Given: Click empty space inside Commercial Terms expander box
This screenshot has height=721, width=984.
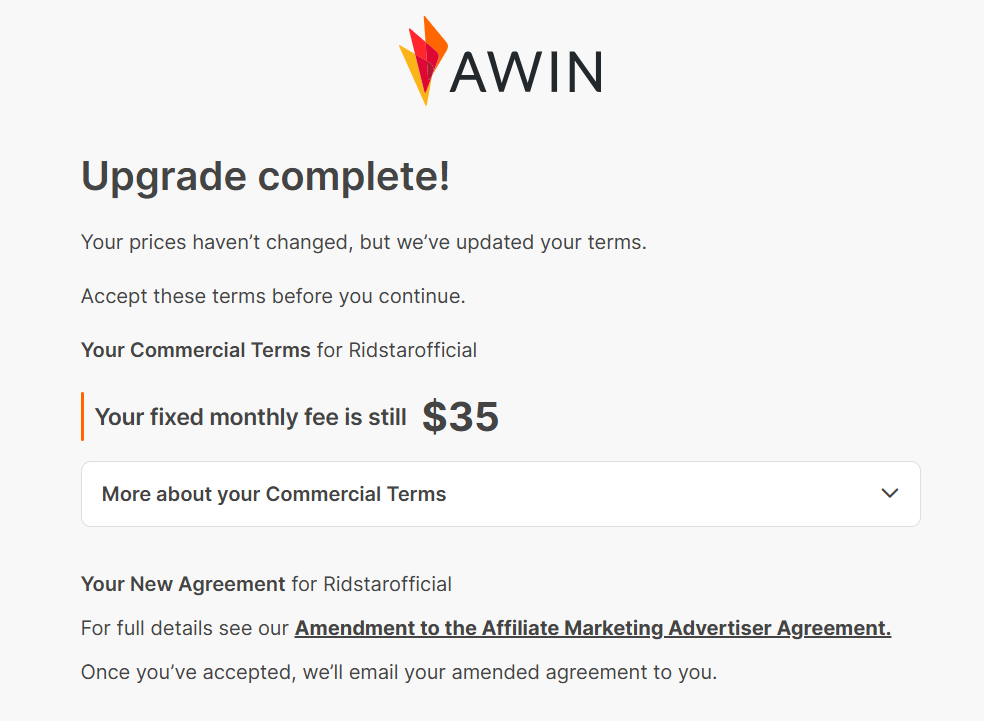Looking at the screenshot, I should tap(660, 494).
